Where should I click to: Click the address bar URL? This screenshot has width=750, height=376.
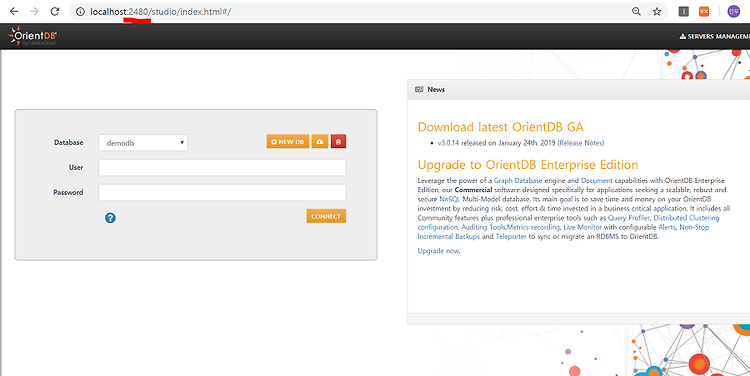[x=160, y=11]
